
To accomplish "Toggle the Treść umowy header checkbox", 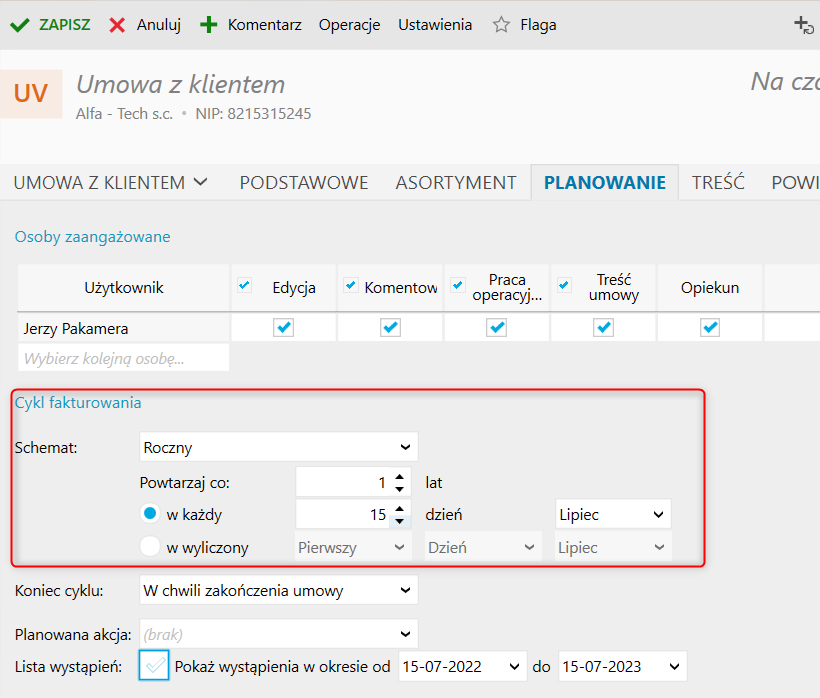I will tap(564, 285).
